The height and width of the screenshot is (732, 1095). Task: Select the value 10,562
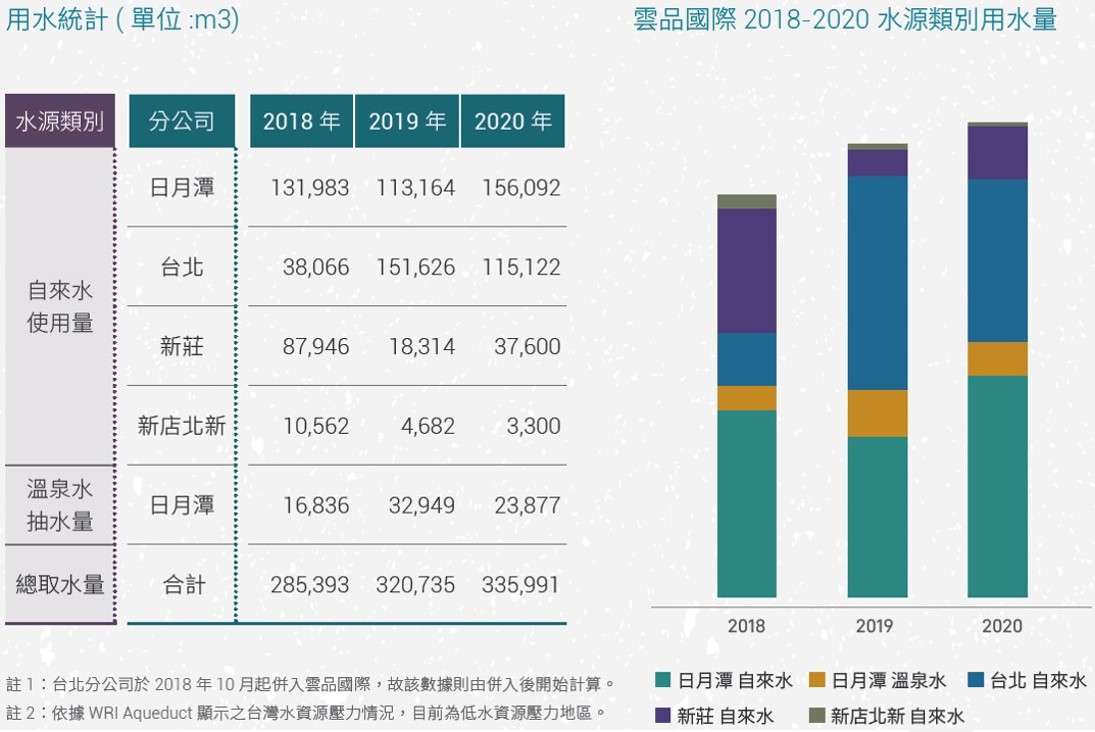316,425
